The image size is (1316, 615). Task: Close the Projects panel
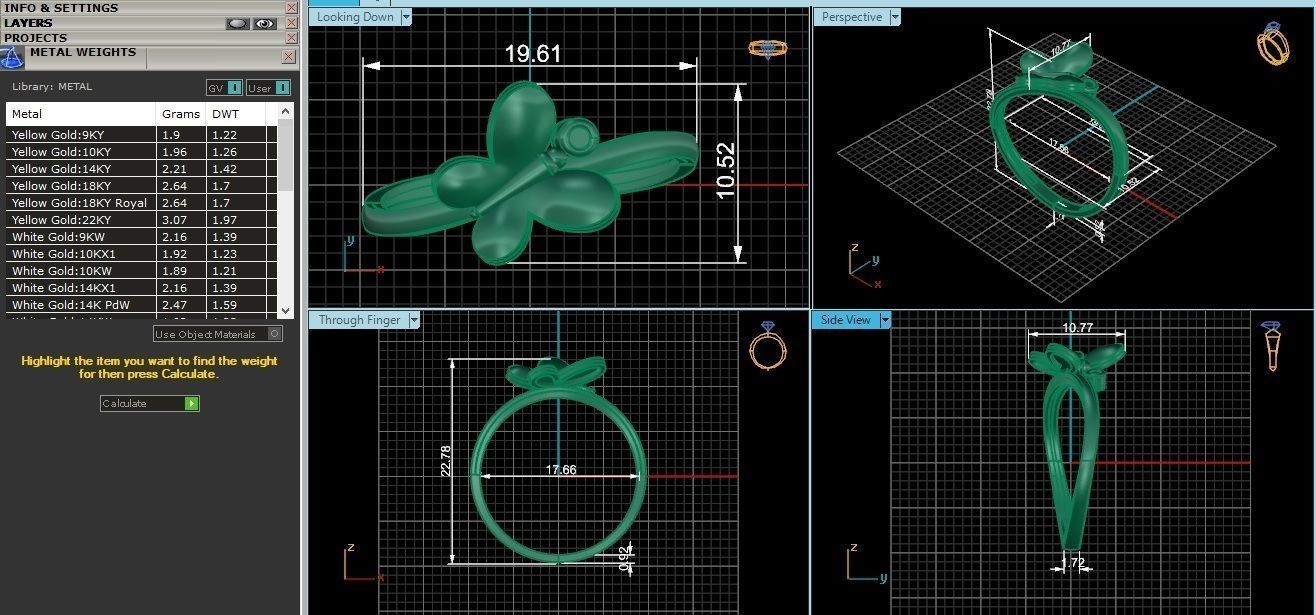[x=291, y=38]
